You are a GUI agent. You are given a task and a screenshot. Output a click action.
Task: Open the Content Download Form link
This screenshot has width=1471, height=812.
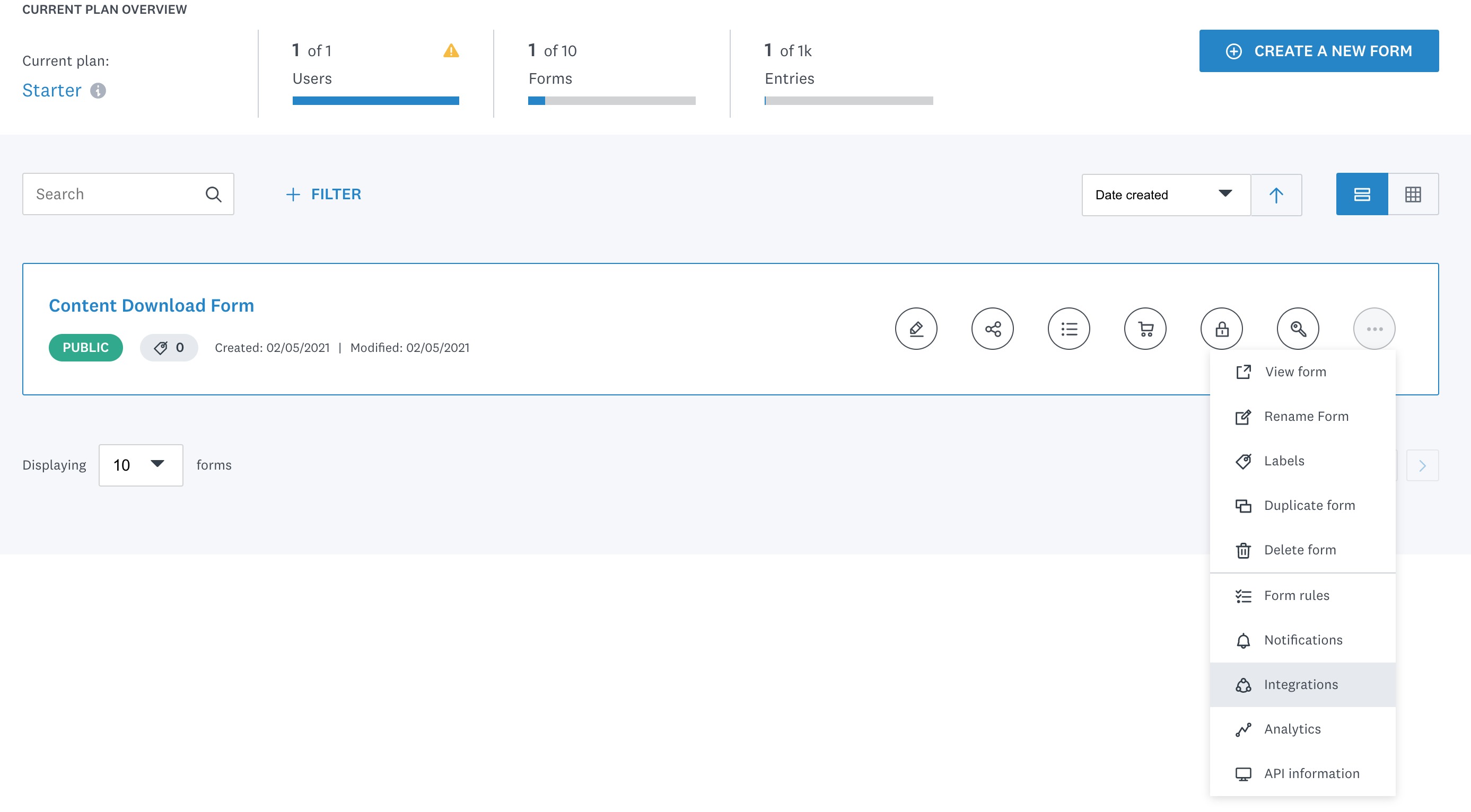point(151,305)
